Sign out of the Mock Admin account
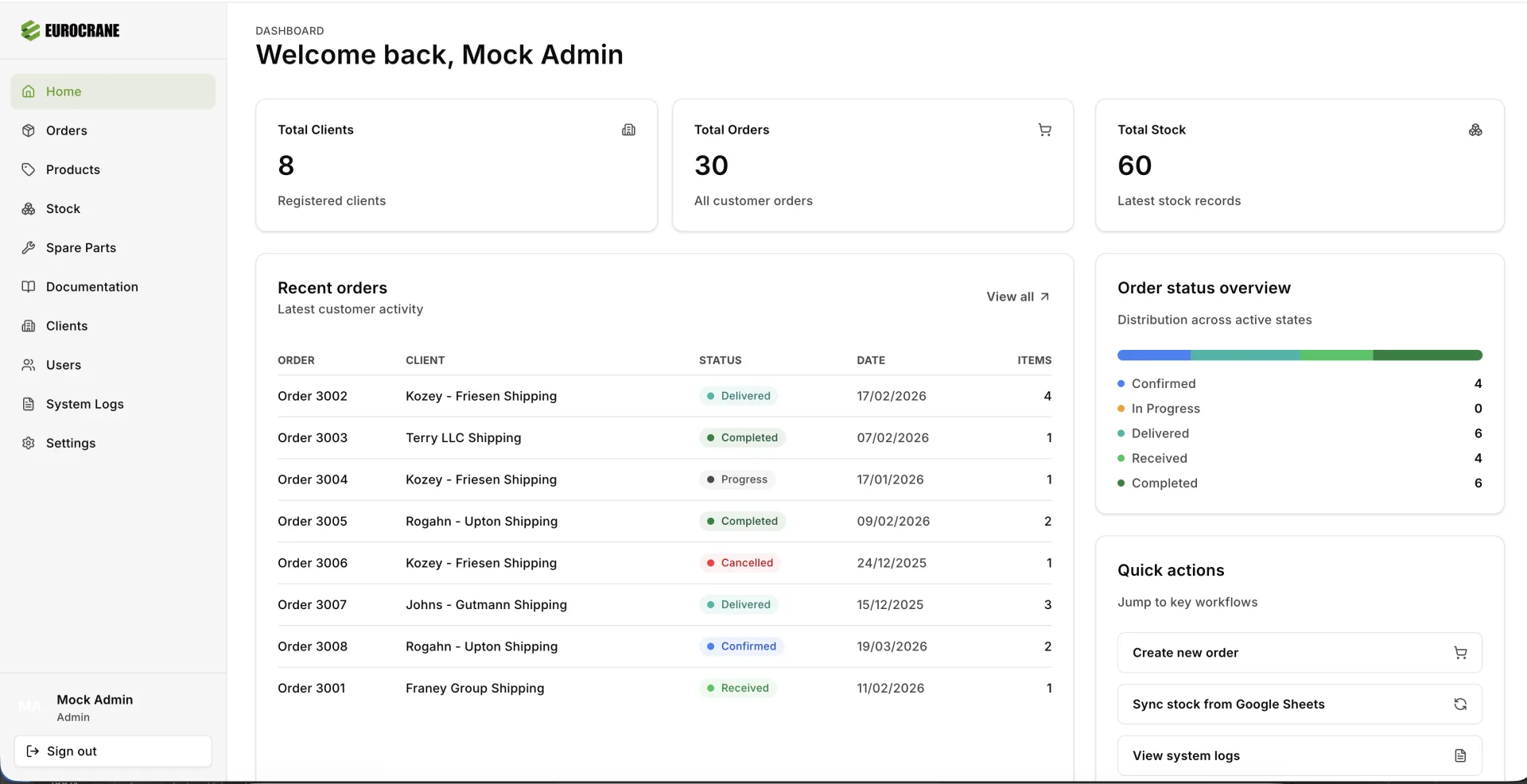 pyautogui.click(x=113, y=751)
